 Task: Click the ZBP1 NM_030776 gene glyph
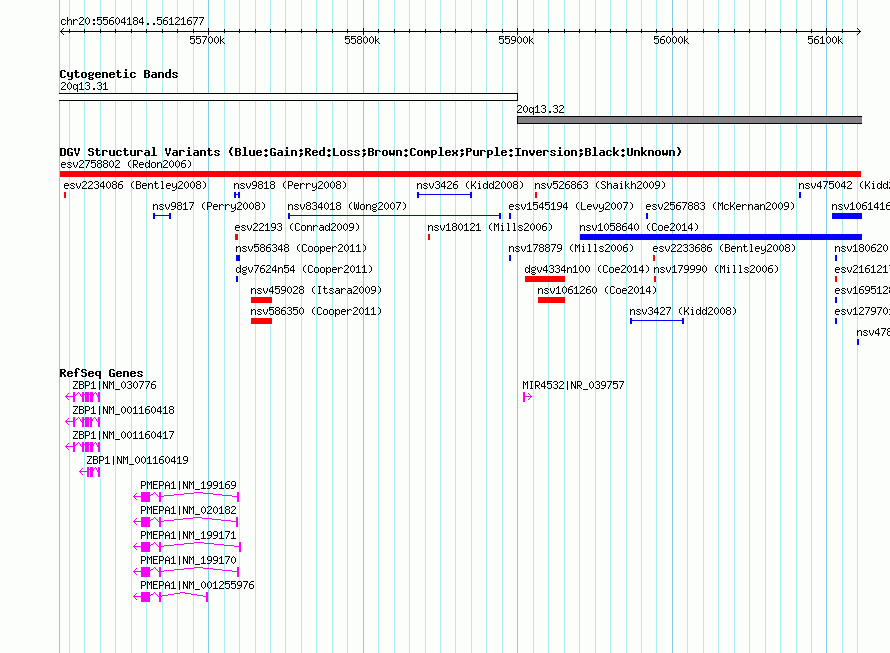(x=83, y=397)
